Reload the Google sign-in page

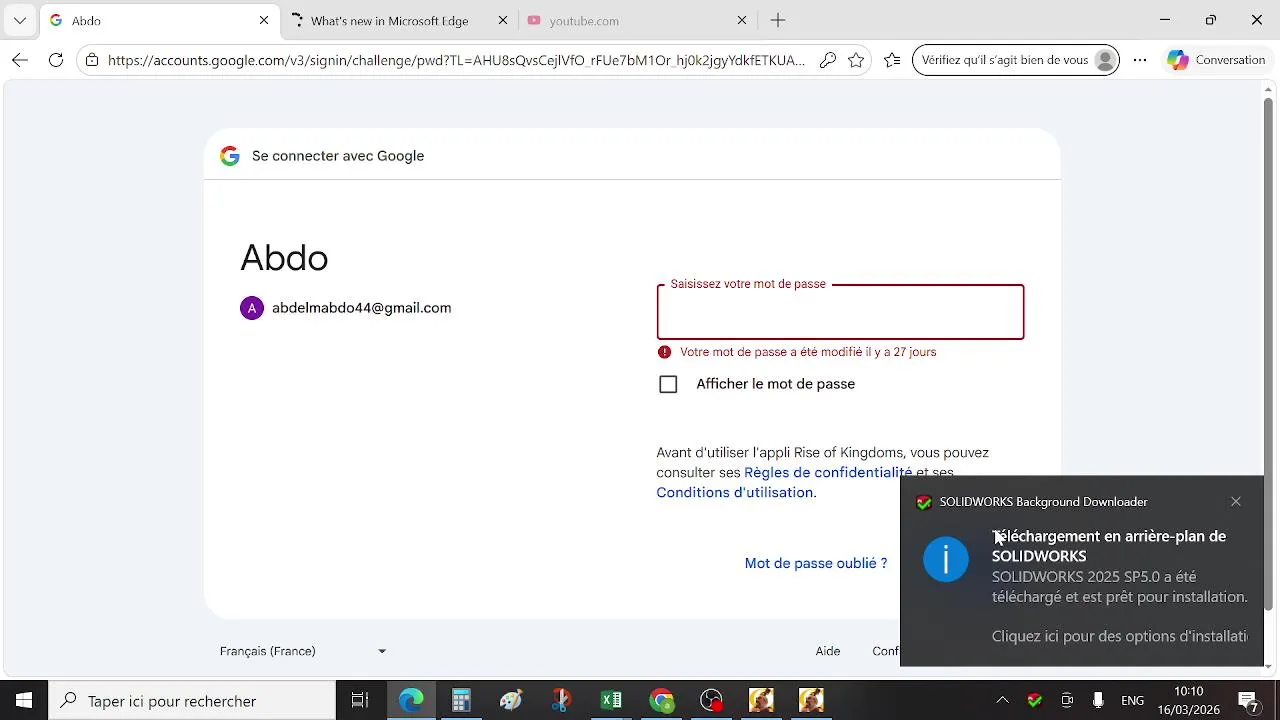coord(56,60)
